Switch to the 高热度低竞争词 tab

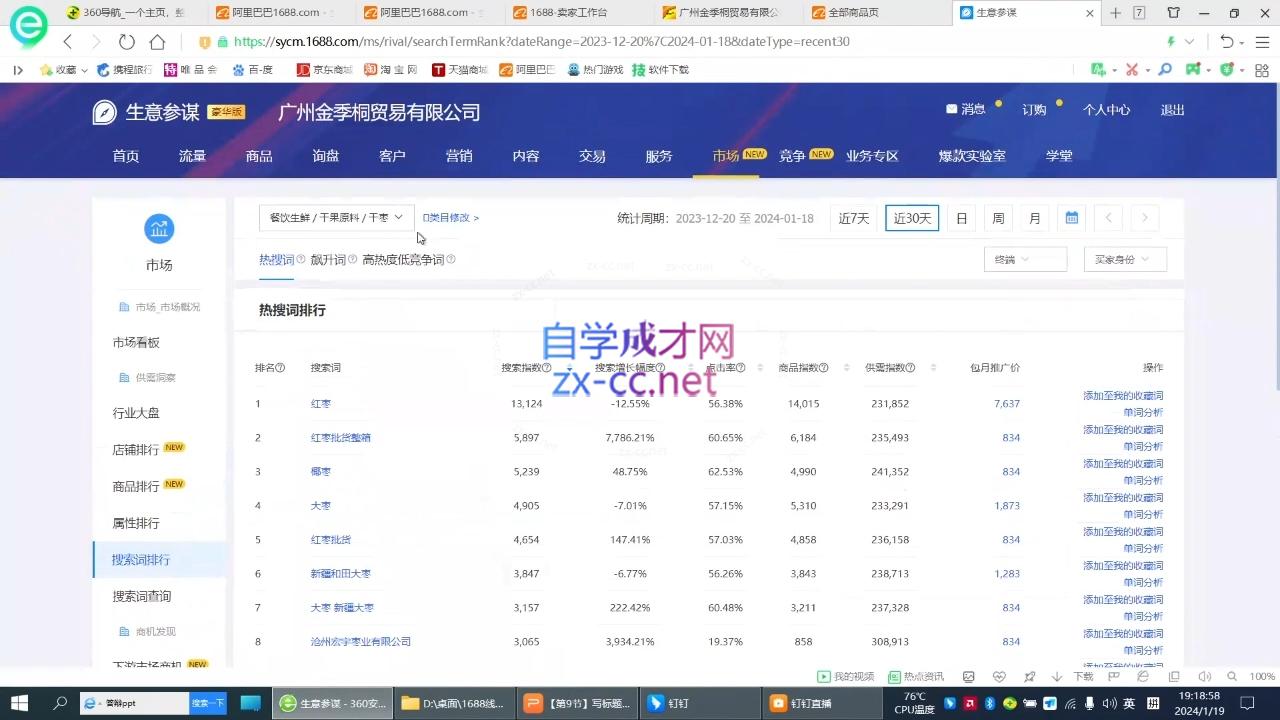pyautogui.click(x=403, y=260)
